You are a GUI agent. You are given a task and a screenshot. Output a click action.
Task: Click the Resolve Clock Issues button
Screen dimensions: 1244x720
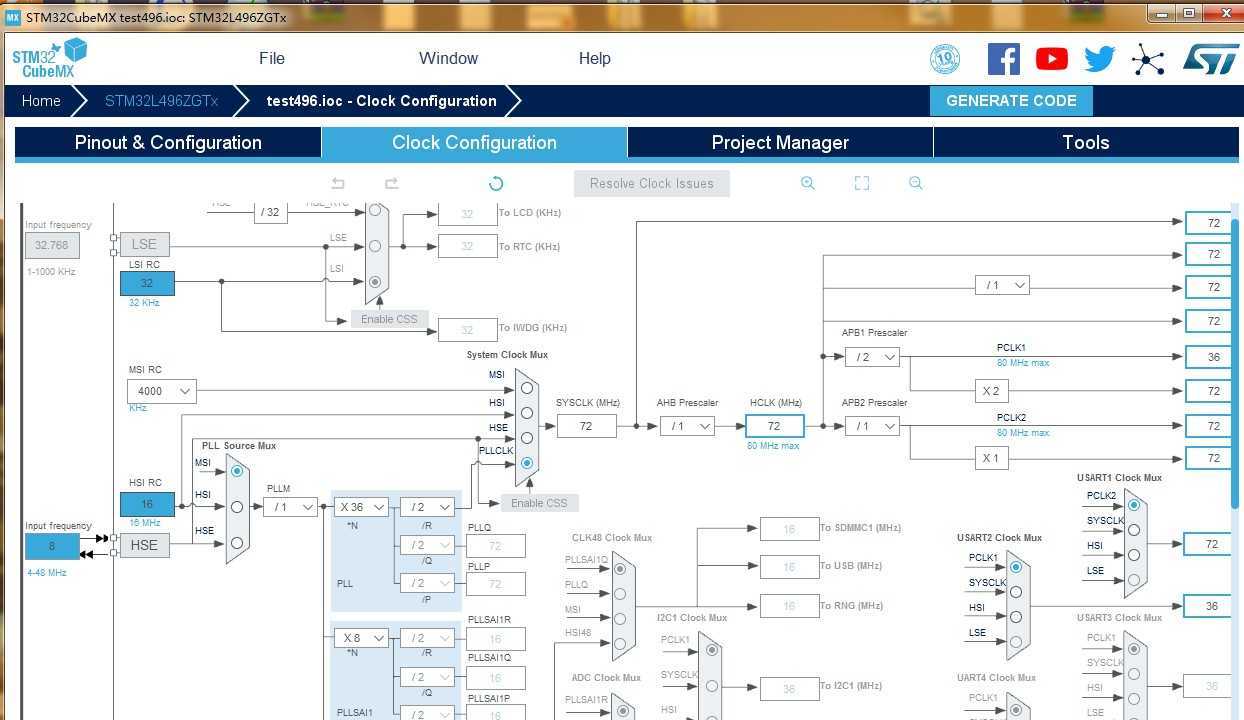[x=652, y=183]
